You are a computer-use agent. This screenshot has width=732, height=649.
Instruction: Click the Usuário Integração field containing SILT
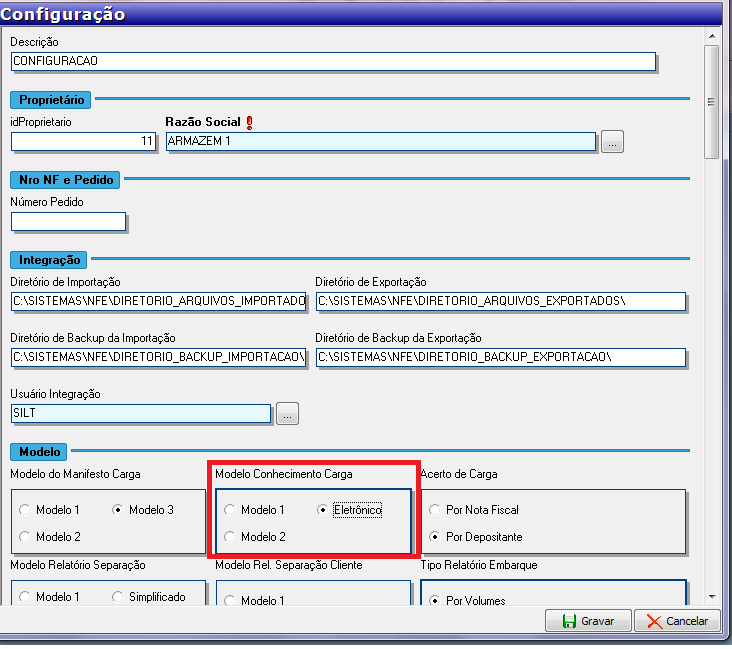click(141, 413)
